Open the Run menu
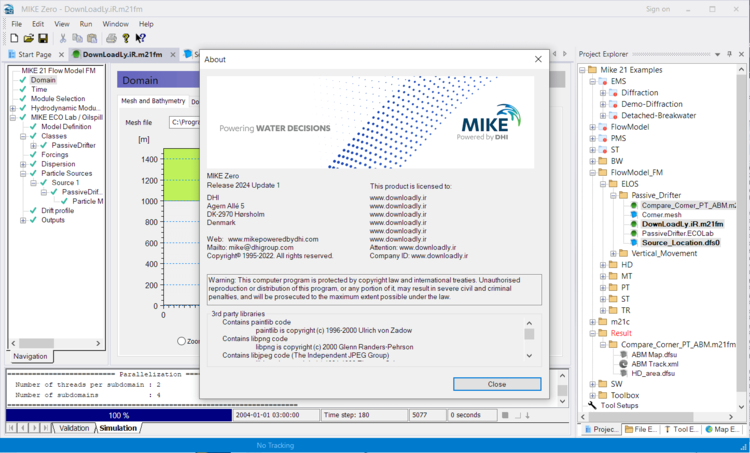Image resolution: width=750 pixels, height=453 pixels. tap(86, 23)
